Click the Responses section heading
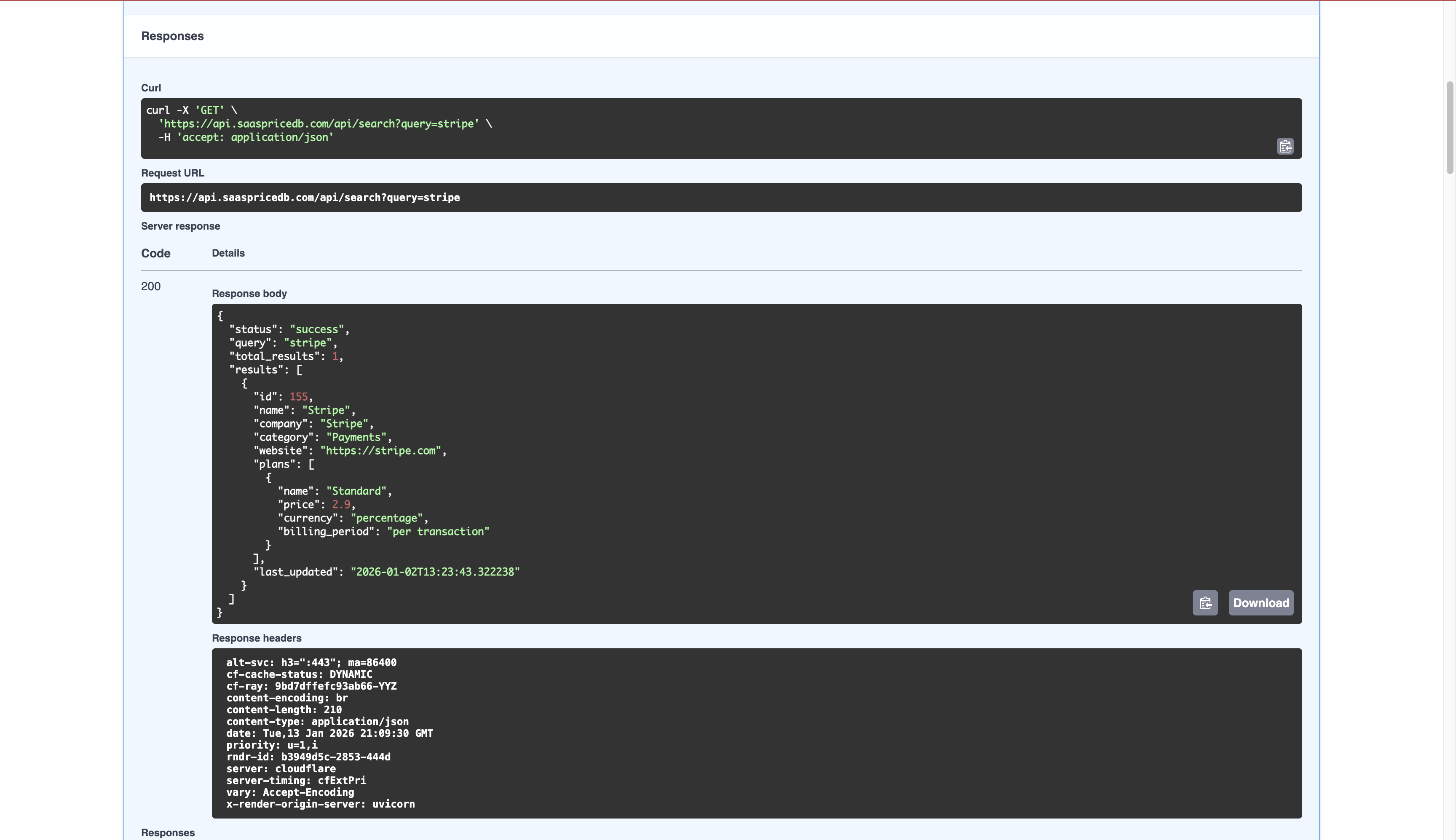The height and width of the screenshot is (840, 1456). pos(171,36)
